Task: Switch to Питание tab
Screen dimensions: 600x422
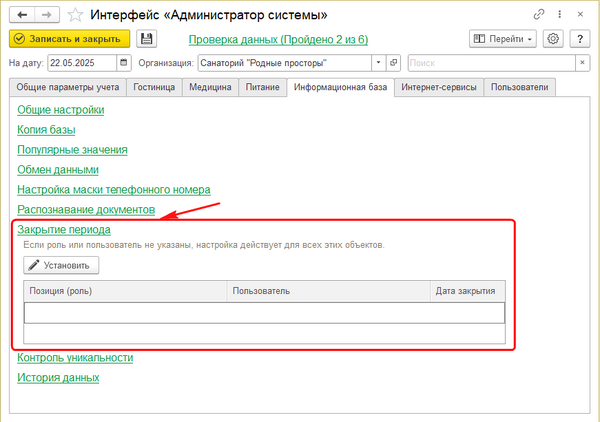Action: point(262,87)
